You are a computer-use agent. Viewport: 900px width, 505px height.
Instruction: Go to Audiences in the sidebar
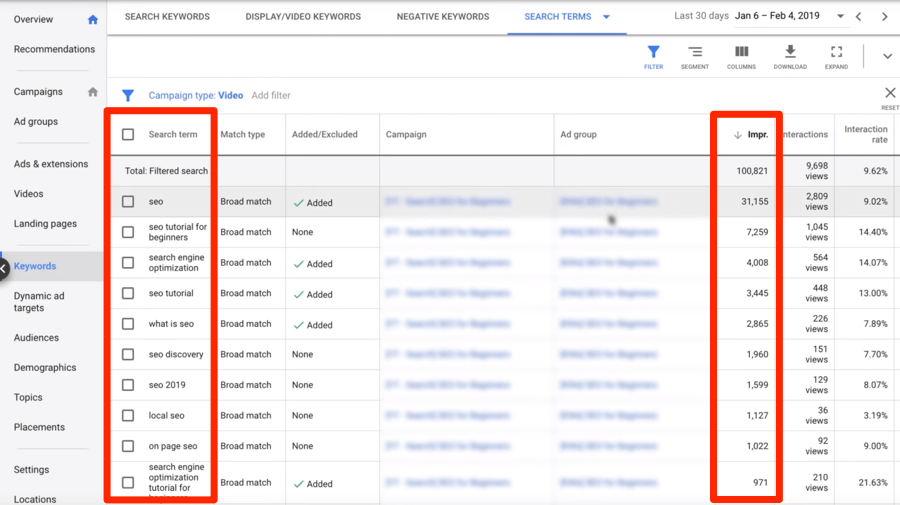point(36,338)
